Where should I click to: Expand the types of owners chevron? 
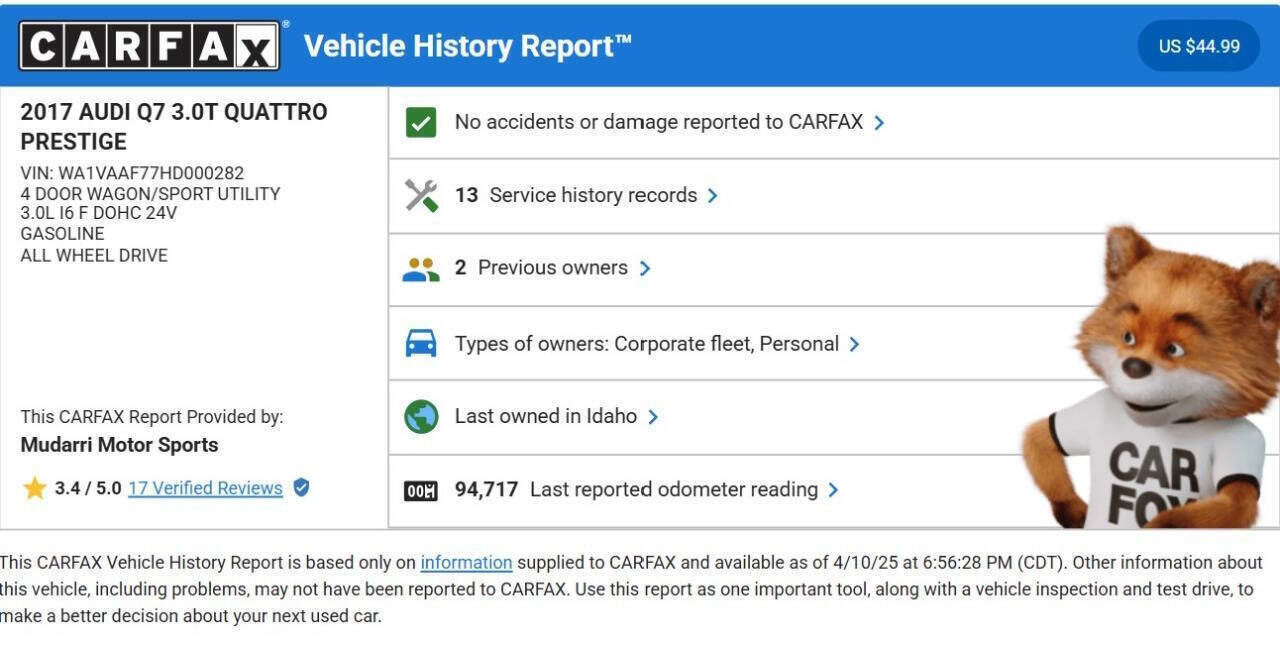pos(854,344)
